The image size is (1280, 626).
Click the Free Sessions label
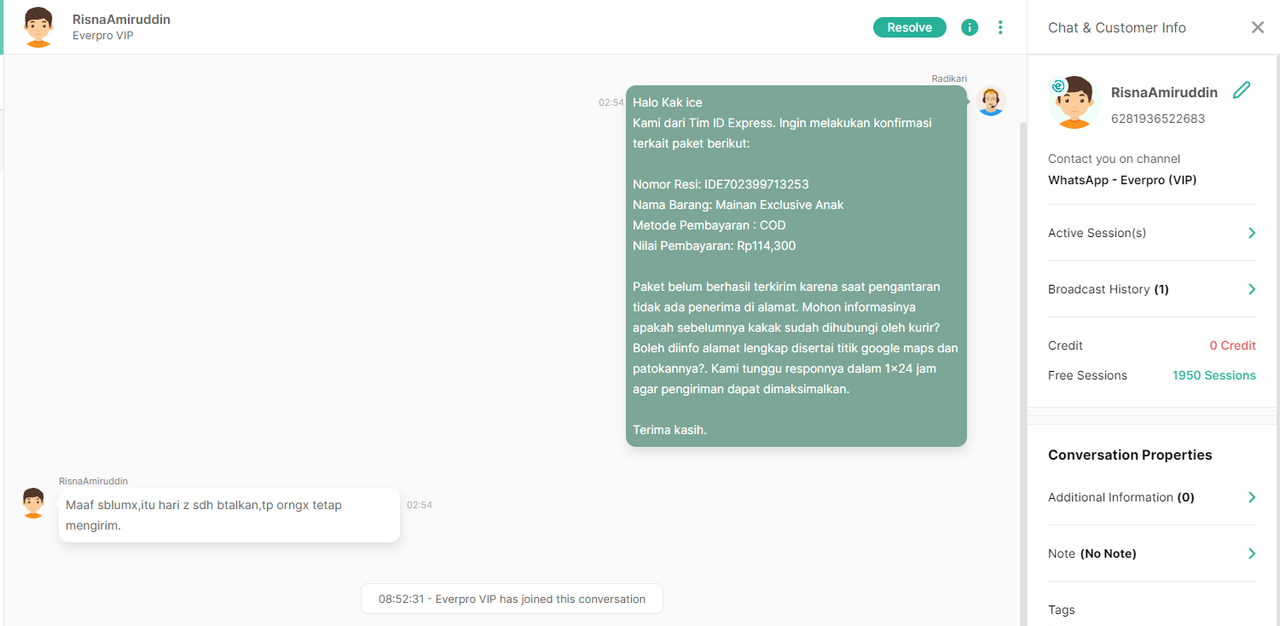(x=1087, y=375)
